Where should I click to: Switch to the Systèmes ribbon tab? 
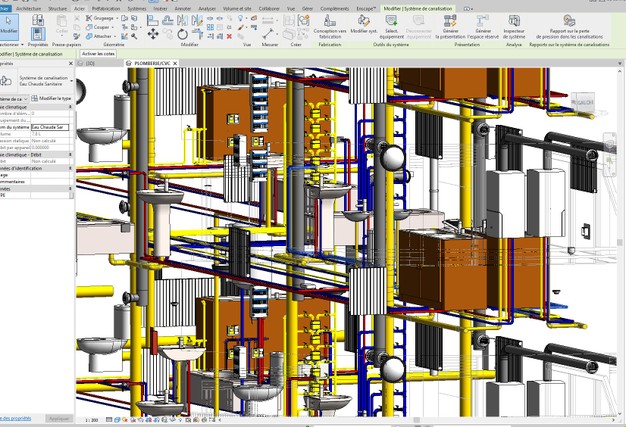(136, 7)
